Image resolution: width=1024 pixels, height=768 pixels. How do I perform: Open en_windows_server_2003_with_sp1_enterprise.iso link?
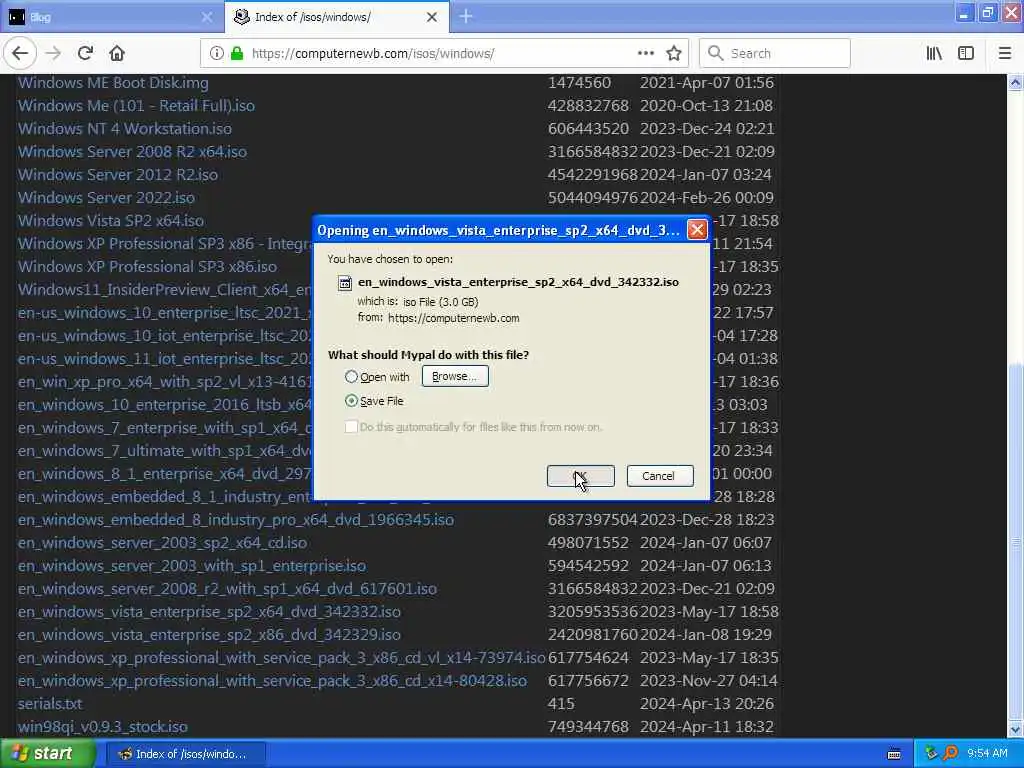[192, 566]
